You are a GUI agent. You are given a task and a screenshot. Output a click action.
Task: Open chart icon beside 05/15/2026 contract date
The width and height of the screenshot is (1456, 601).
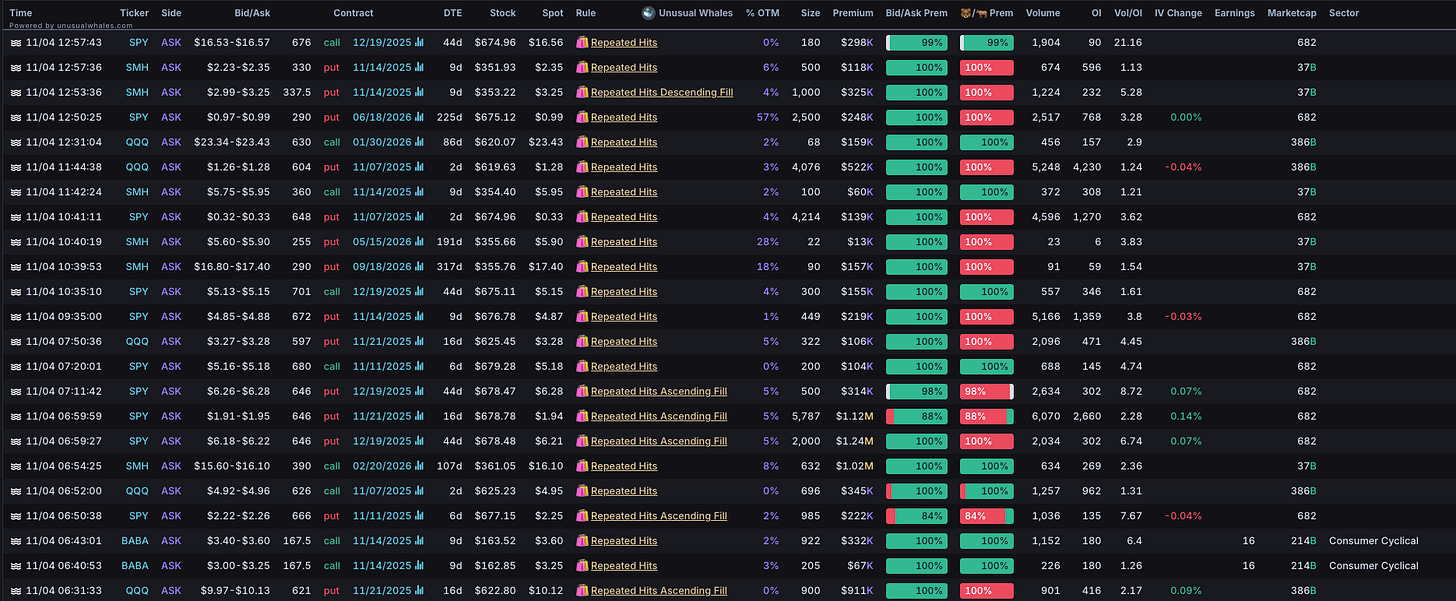pyautogui.click(x=419, y=242)
